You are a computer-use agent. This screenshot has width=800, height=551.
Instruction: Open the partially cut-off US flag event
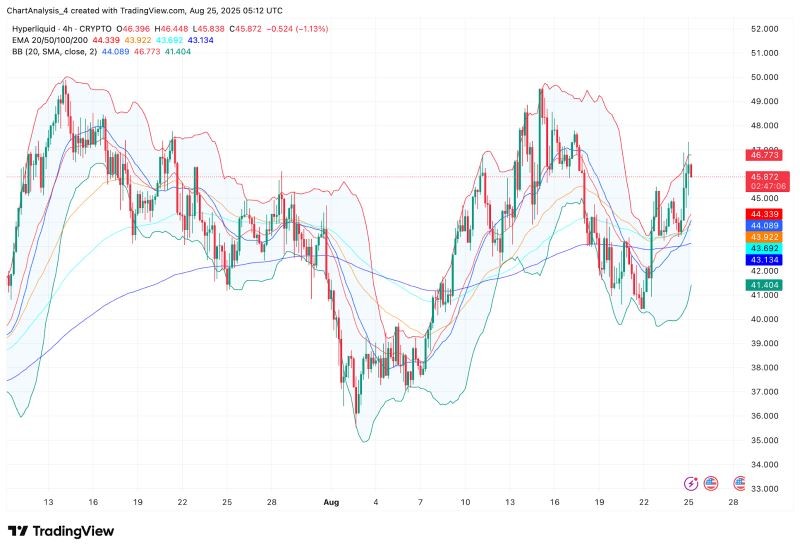tap(739, 483)
